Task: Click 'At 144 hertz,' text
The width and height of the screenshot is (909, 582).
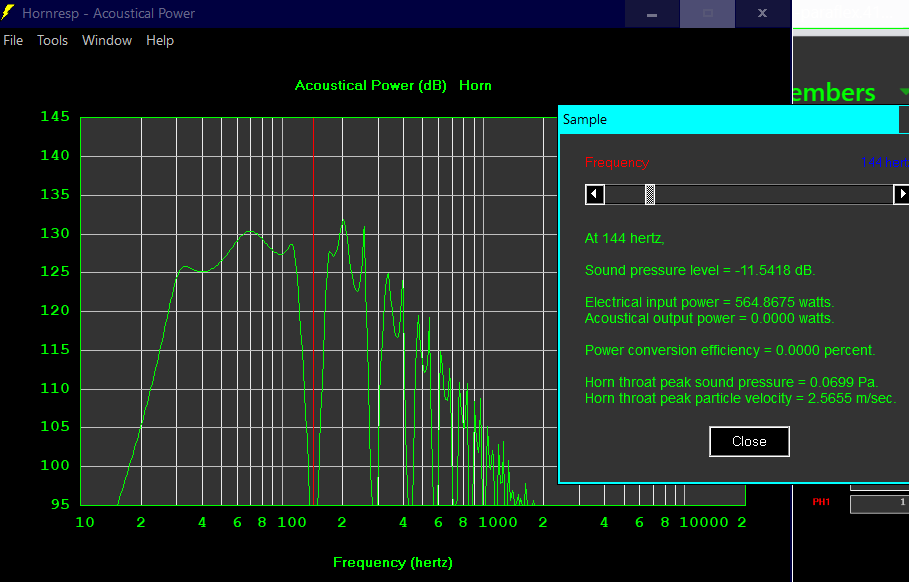Action: click(624, 238)
